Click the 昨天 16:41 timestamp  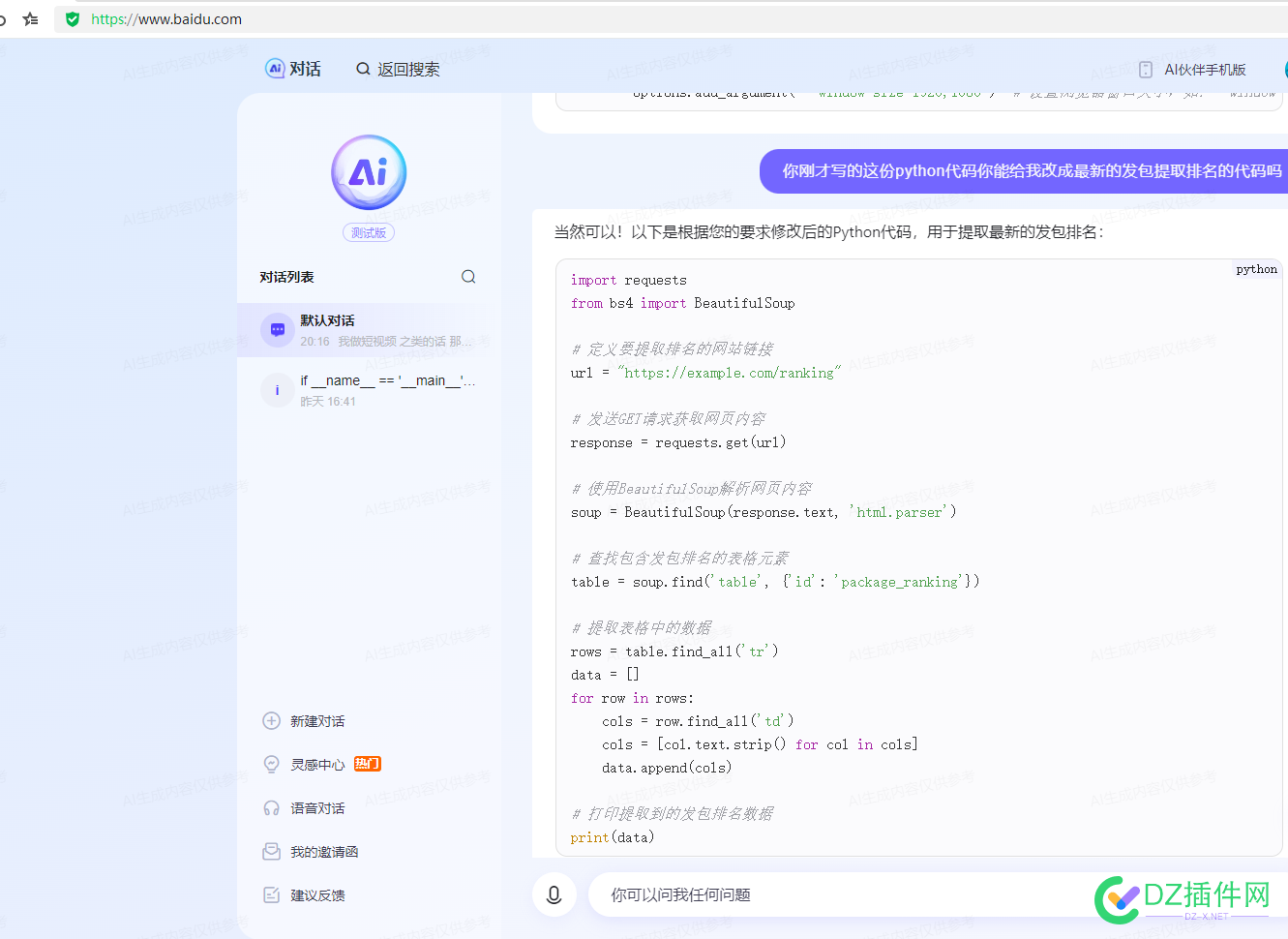[328, 402]
